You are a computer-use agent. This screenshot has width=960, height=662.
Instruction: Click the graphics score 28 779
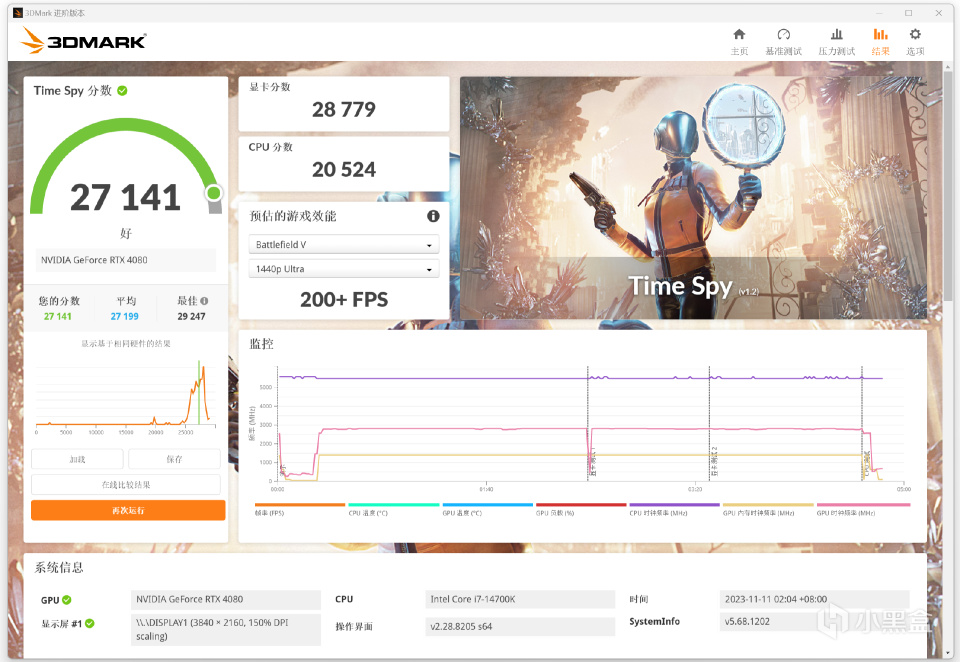pyautogui.click(x=343, y=110)
